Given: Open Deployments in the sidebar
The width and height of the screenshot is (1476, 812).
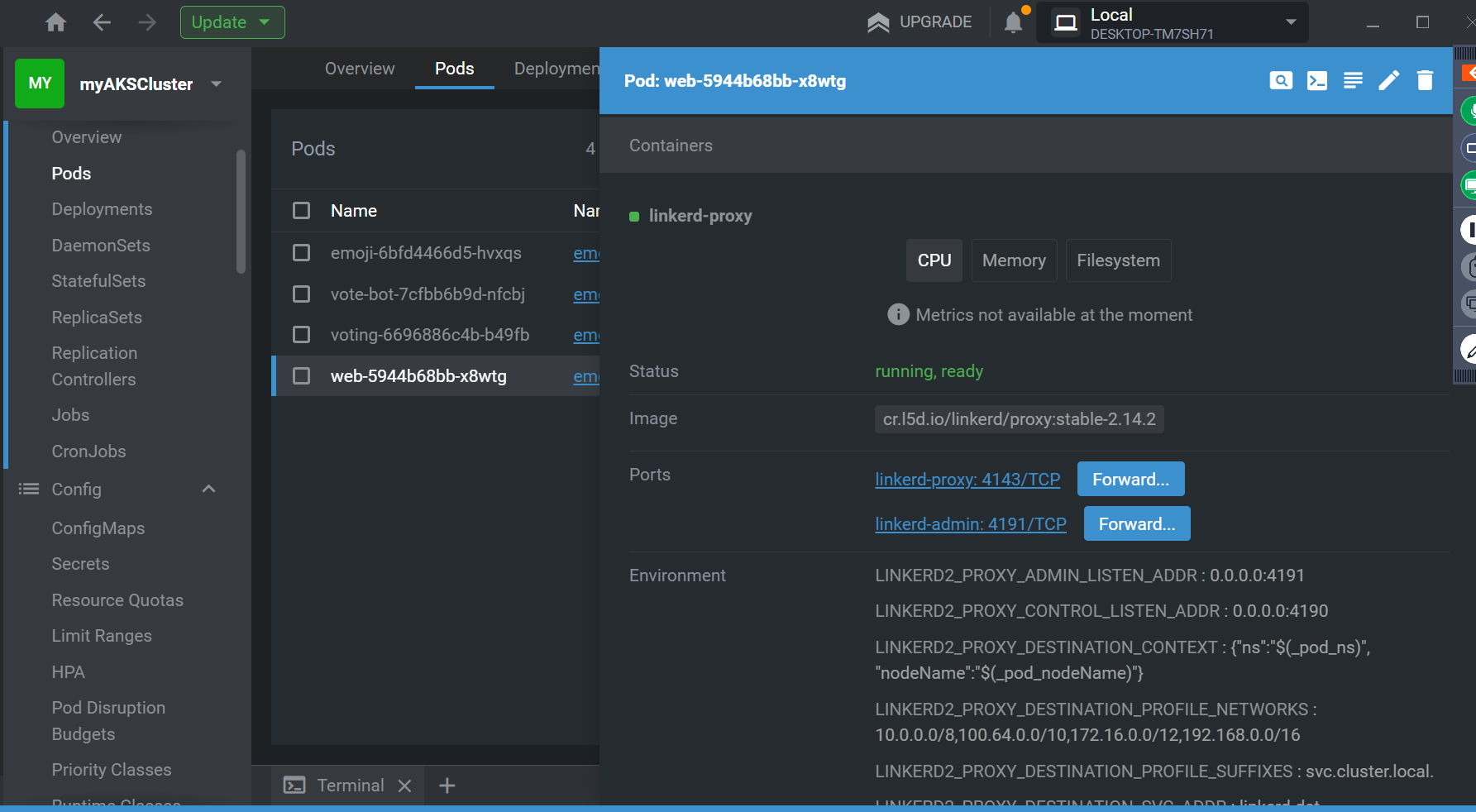Looking at the screenshot, I should click(102, 209).
